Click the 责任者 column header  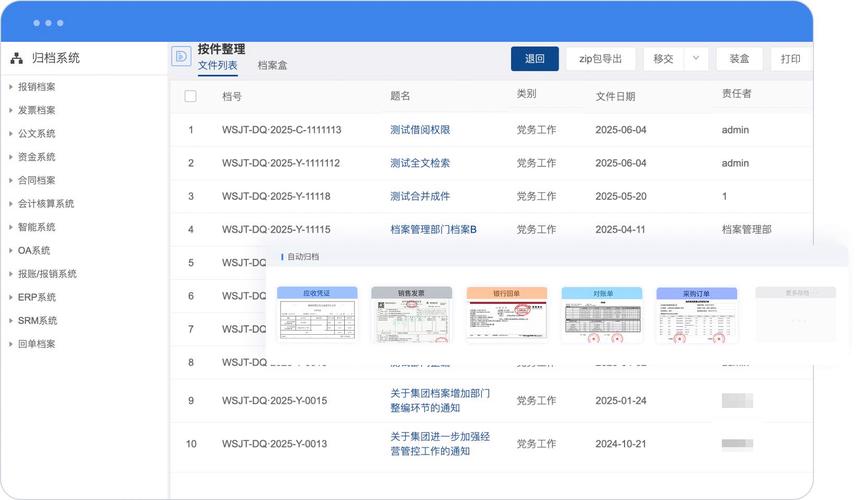736,94
